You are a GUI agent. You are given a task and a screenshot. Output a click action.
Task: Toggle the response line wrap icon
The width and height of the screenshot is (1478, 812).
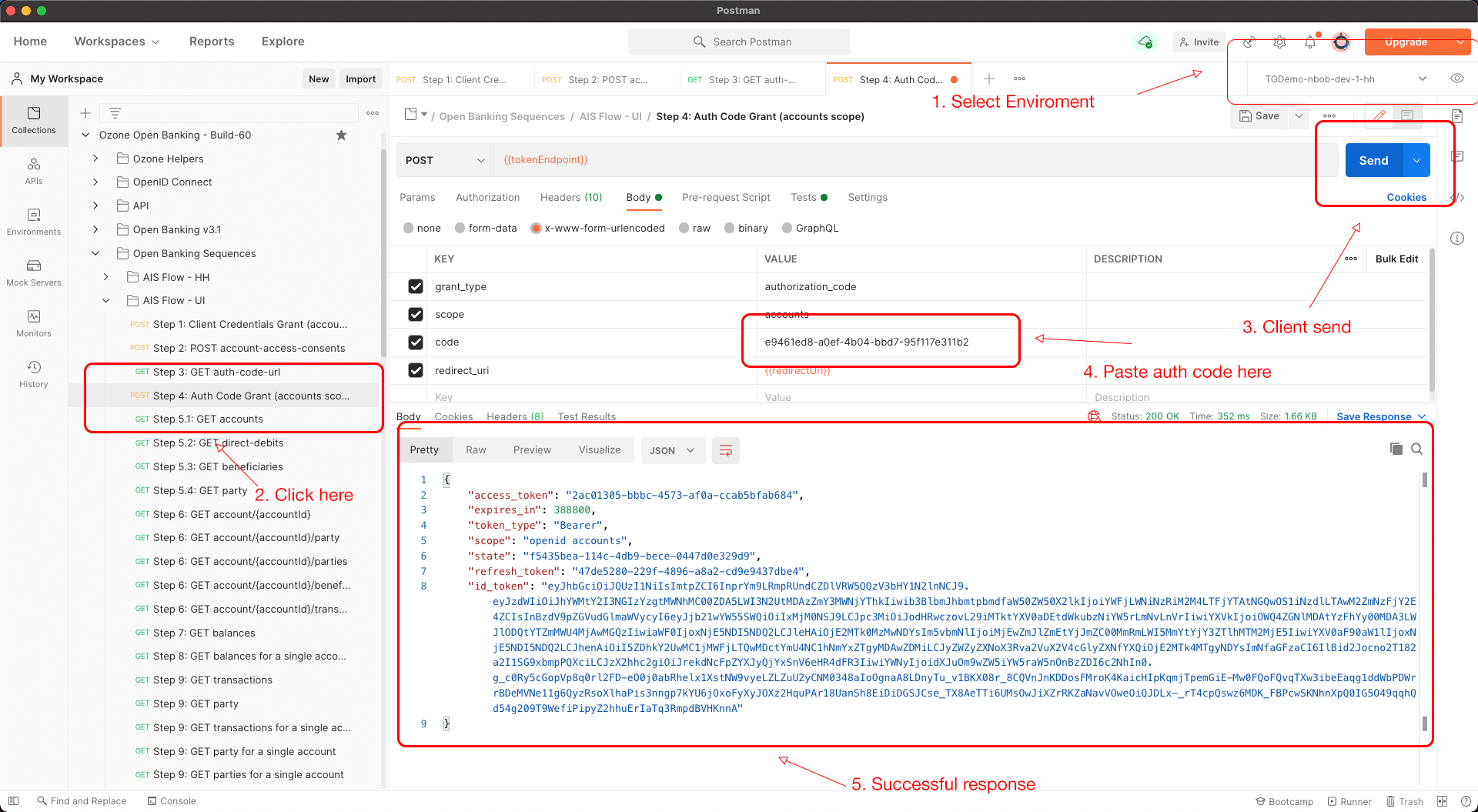coord(725,450)
